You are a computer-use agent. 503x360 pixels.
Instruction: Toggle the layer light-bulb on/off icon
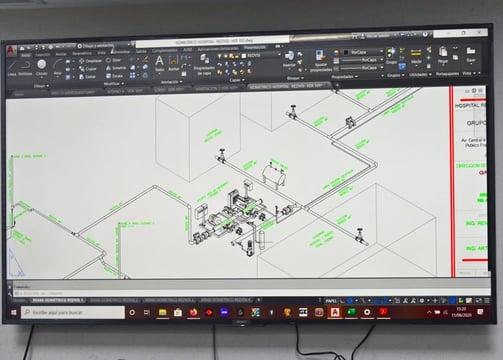tap(219, 56)
